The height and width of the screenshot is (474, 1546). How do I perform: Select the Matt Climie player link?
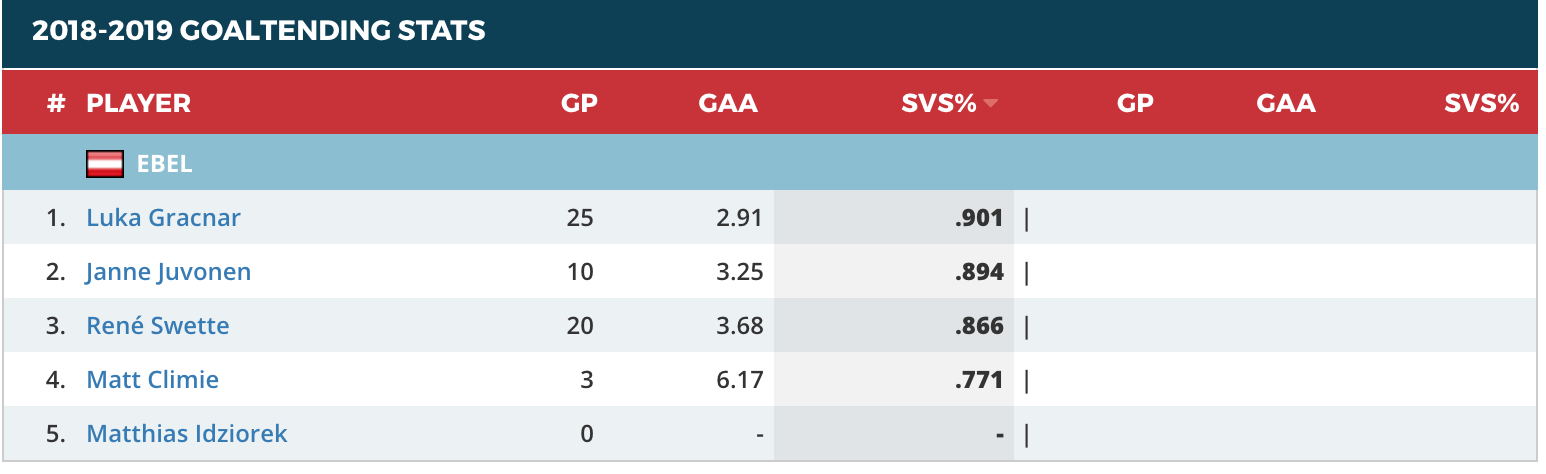[x=152, y=379]
